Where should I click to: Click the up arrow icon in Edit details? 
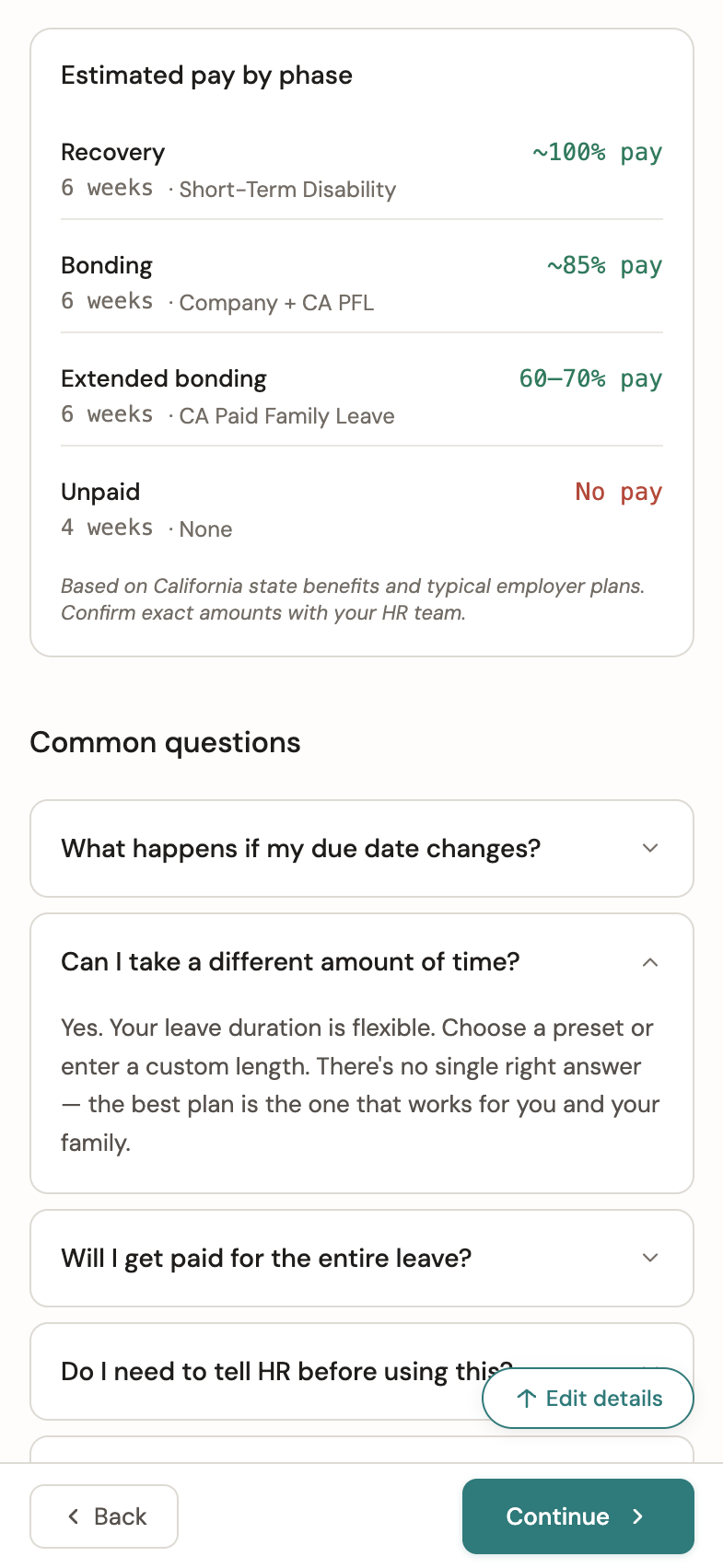click(x=527, y=1399)
